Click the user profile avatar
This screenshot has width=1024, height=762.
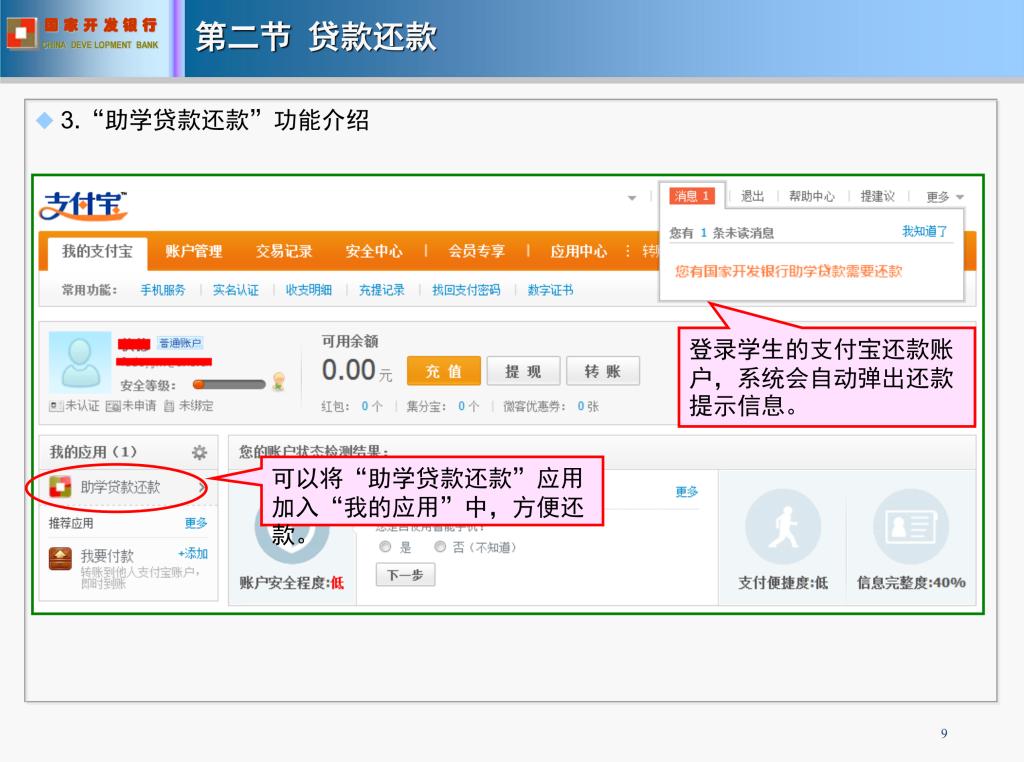coord(80,363)
